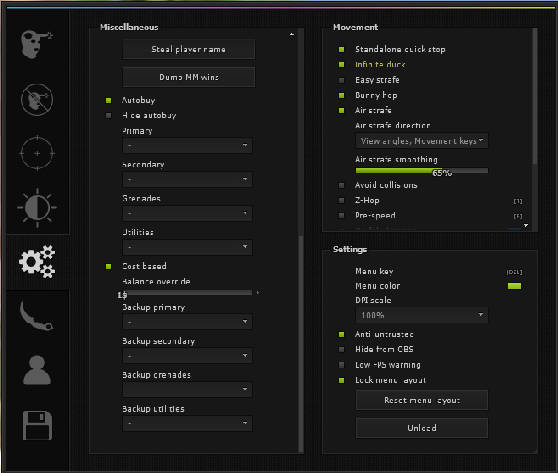Open the Menu color green swatch

514,286
